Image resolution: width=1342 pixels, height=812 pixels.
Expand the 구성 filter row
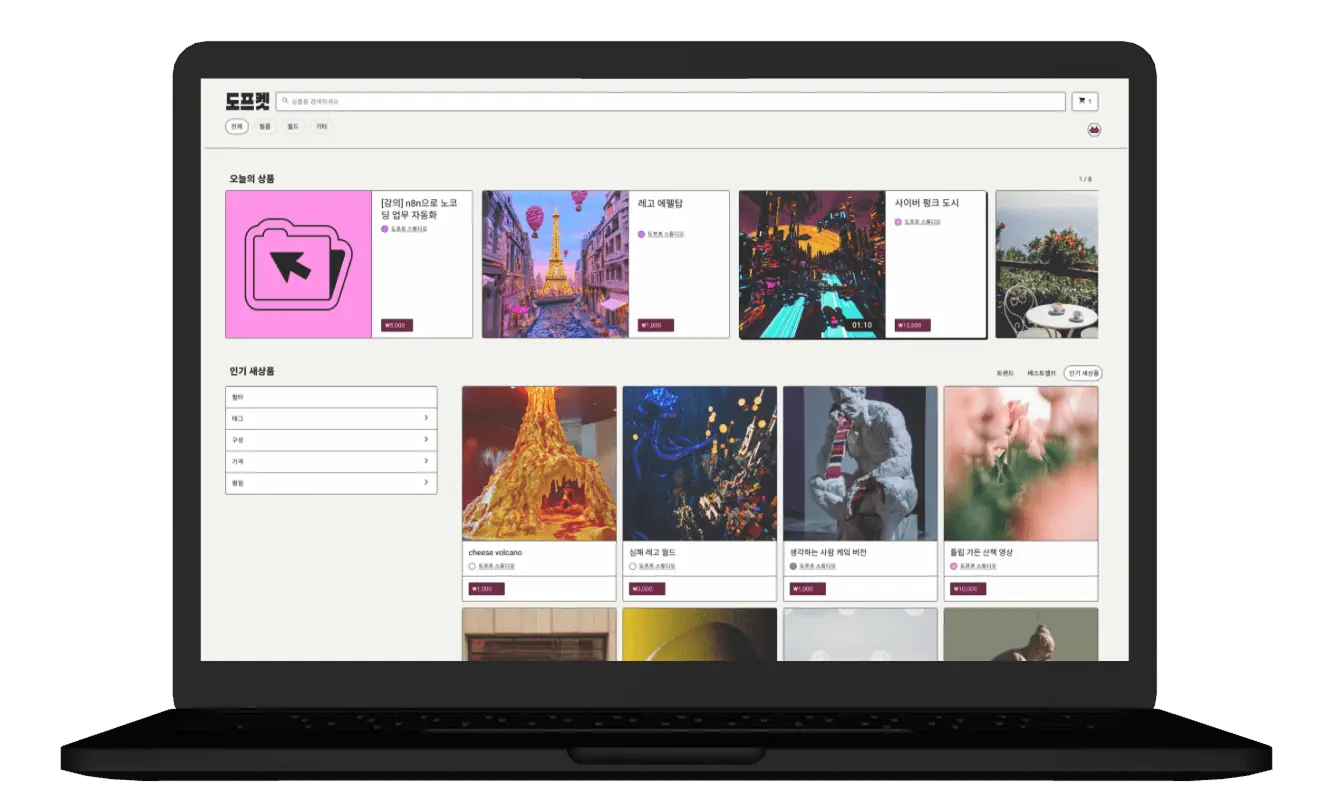(331, 440)
